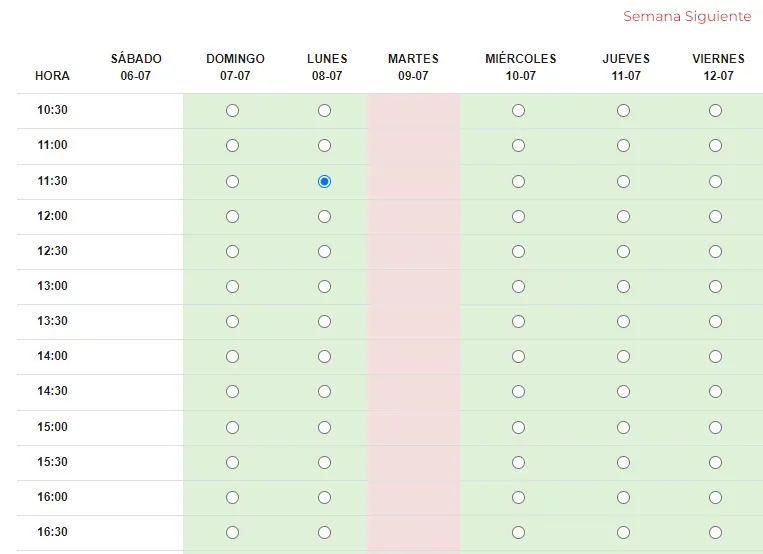Choose Miércoles 10-07 at 16:00
Viewport: 763px width, 554px height.
pyautogui.click(x=518, y=497)
